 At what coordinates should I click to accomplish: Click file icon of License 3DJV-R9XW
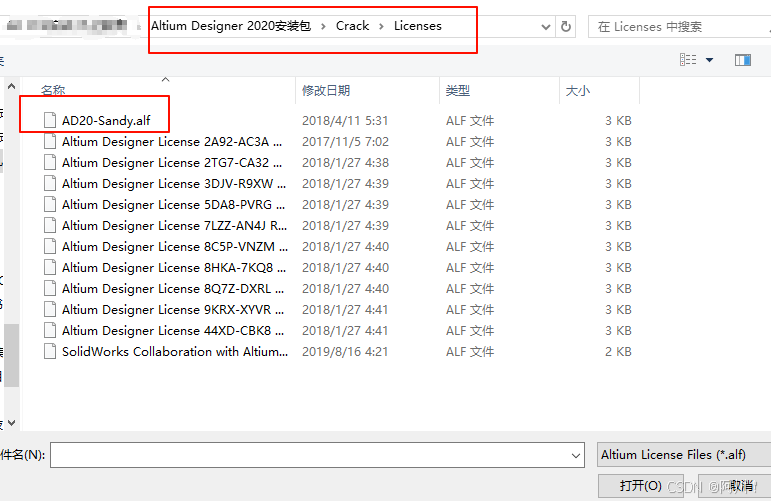tap(50, 184)
